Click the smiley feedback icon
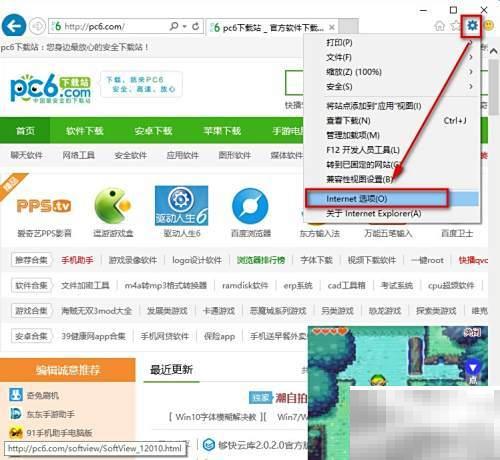 click(489, 26)
